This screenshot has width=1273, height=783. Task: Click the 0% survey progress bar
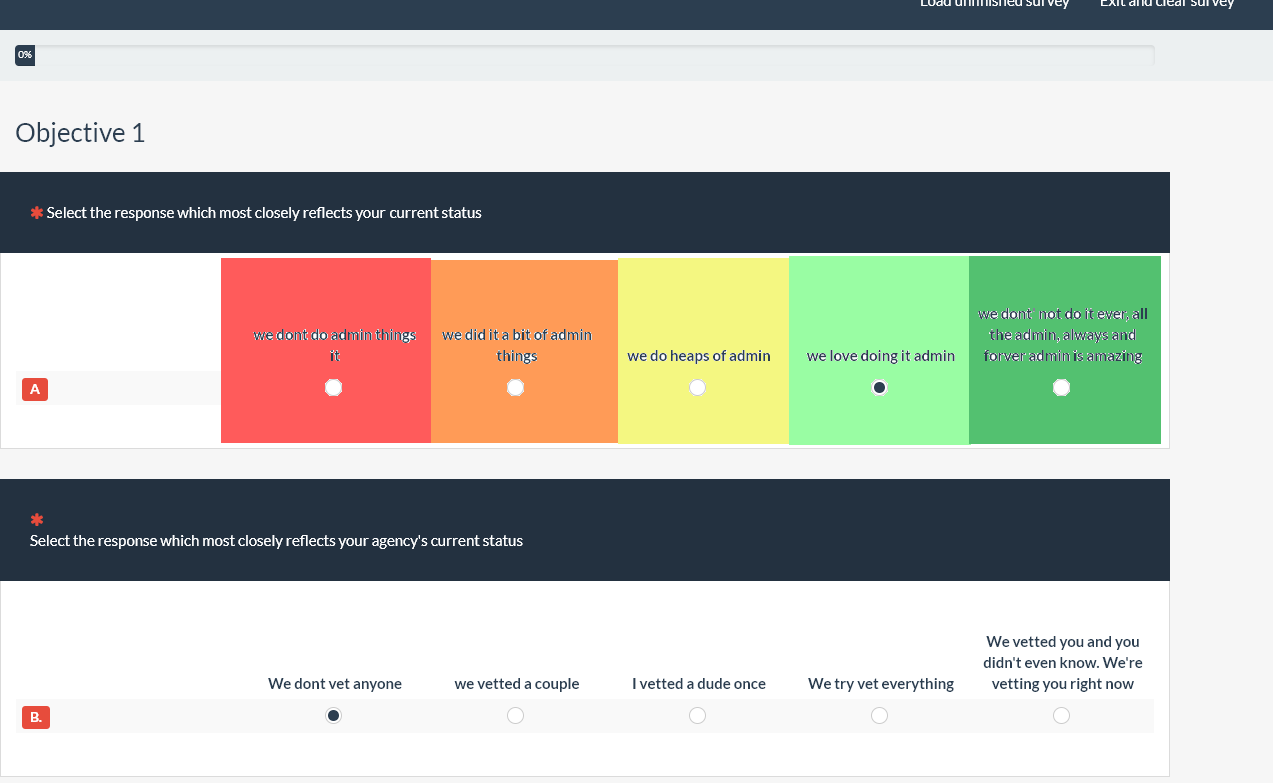tap(585, 55)
